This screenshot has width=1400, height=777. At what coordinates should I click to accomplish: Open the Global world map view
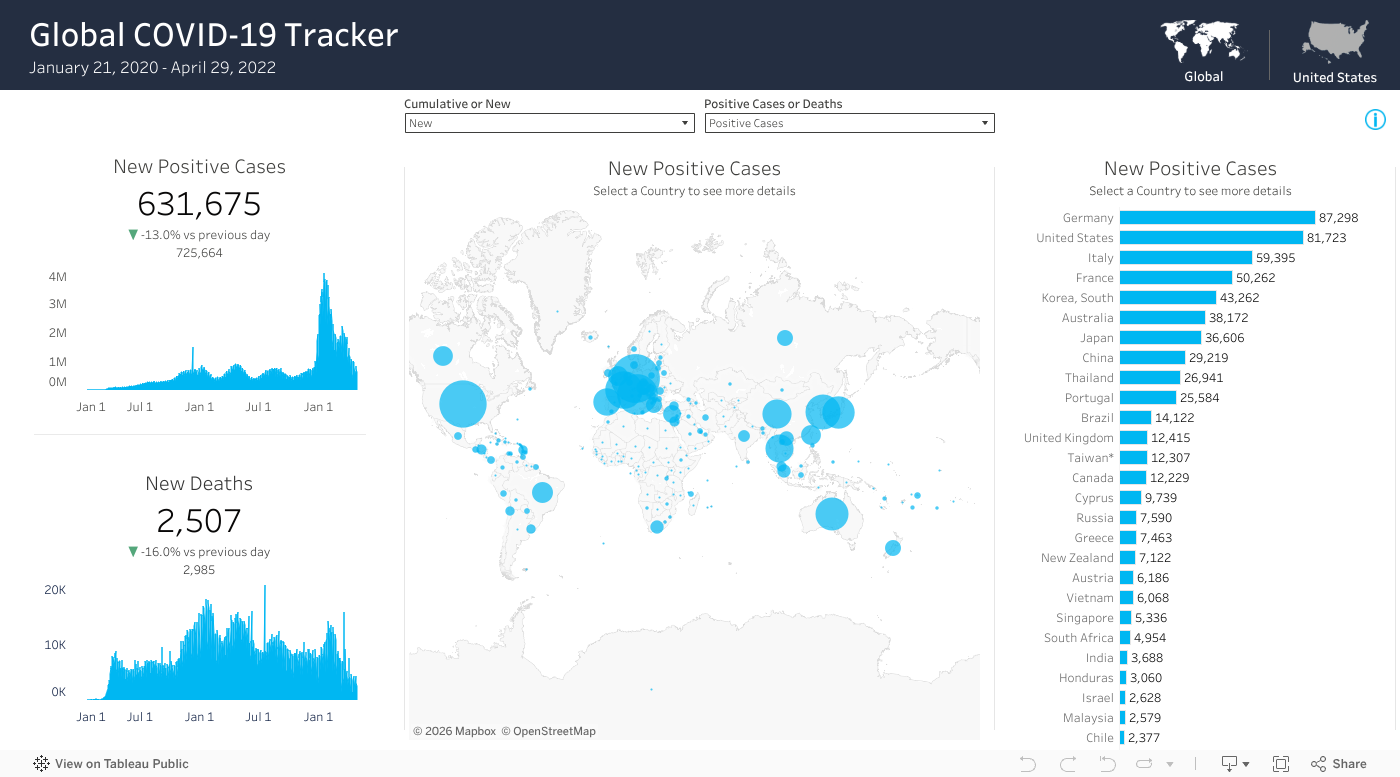(x=1203, y=52)
